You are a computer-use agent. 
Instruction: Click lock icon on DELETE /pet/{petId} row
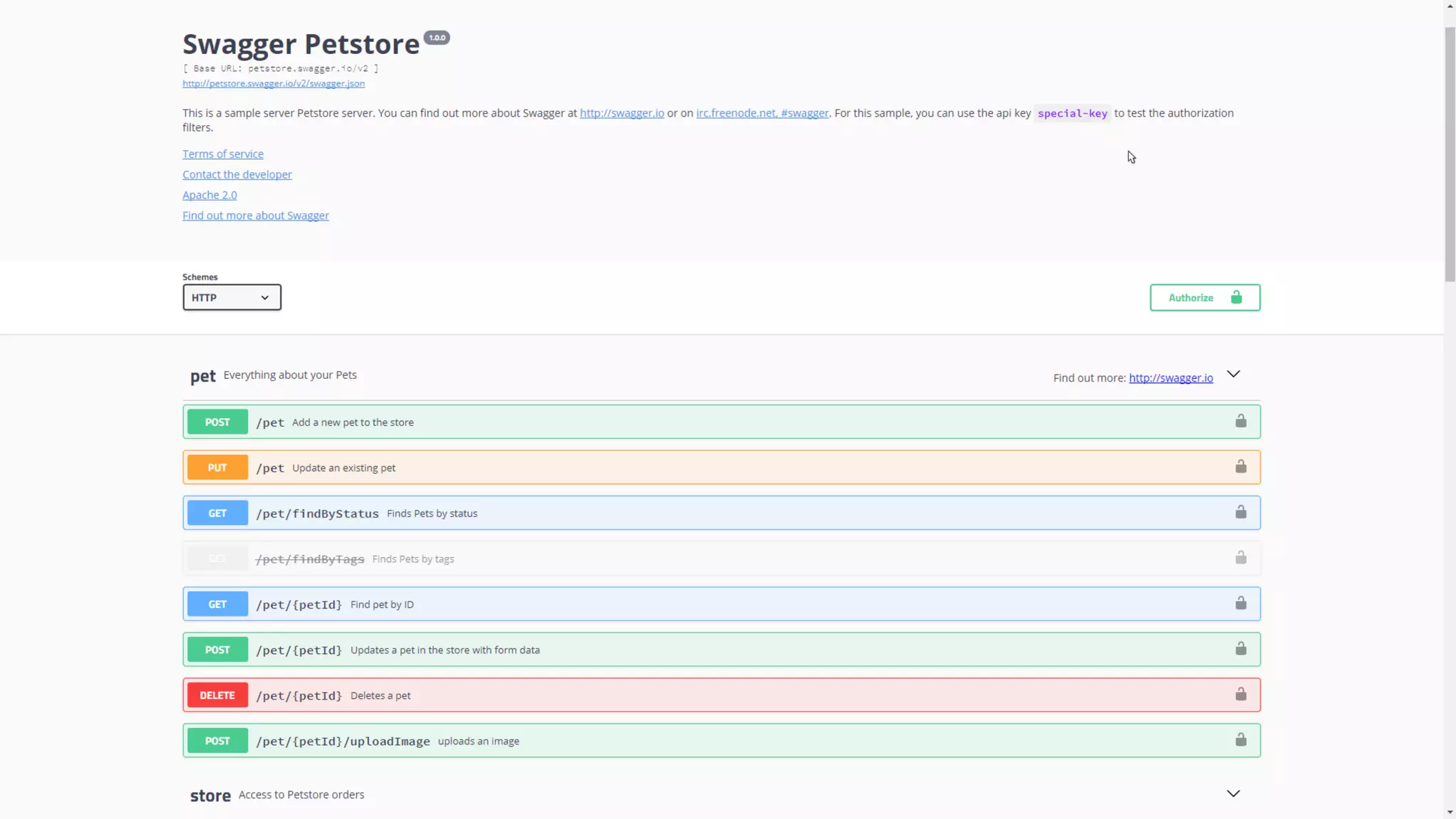[x=1241, y=695]
